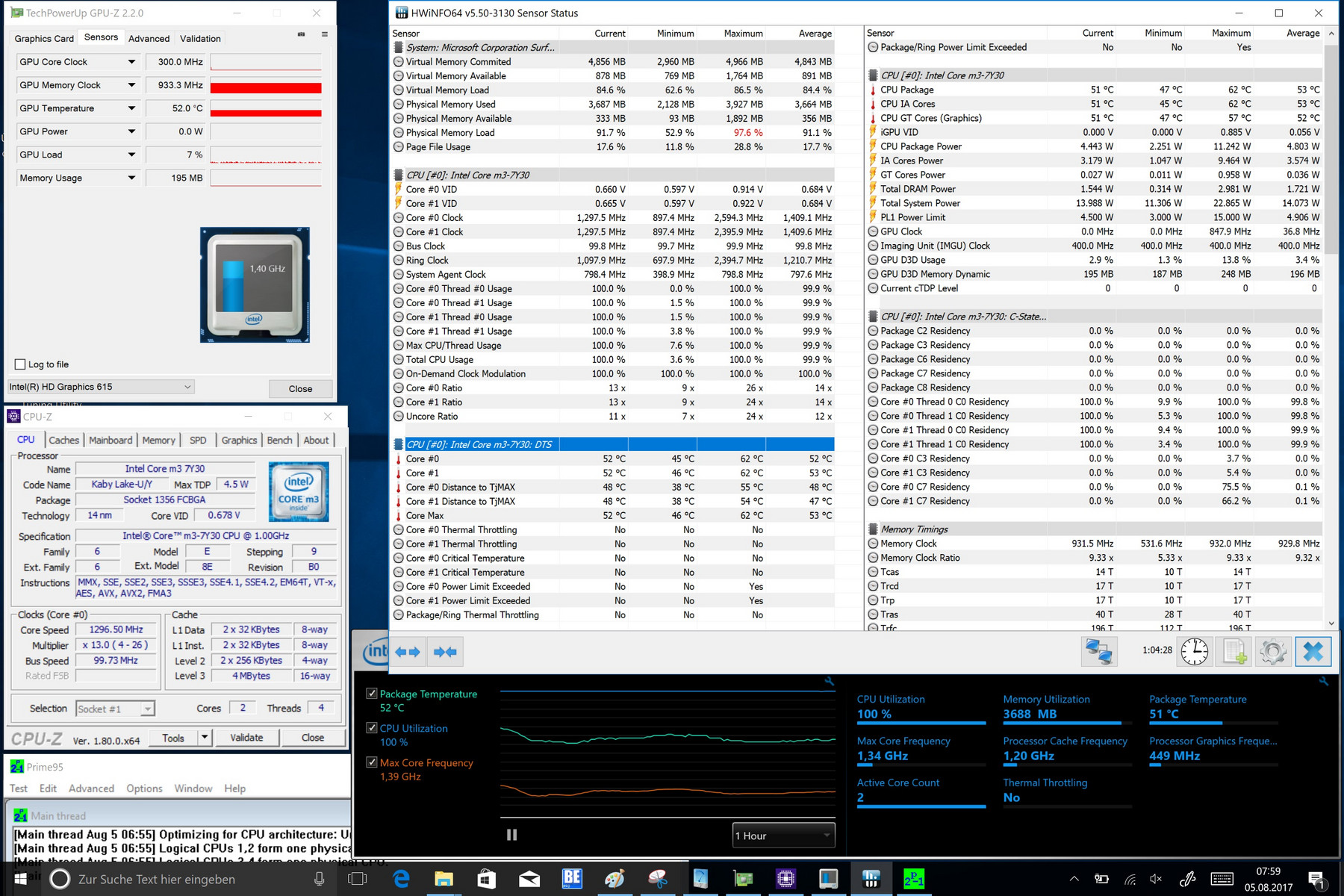Open the GPU Power sensor dropdown
This screenshot has height=896, width=1344.
pyautogui.click(x=131, y=131)
